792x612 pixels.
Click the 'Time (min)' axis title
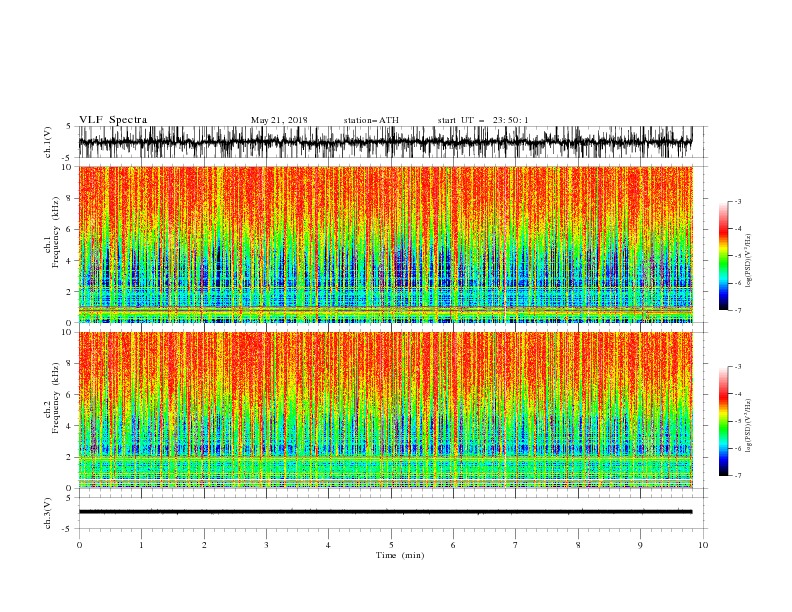click(x=400, y=555)
